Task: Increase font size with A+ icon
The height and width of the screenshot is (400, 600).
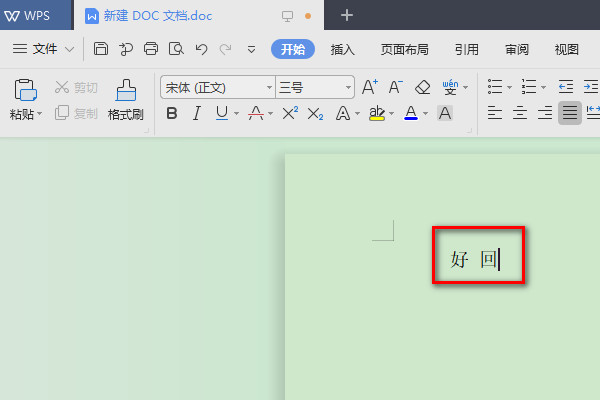Action: point(370,87)
